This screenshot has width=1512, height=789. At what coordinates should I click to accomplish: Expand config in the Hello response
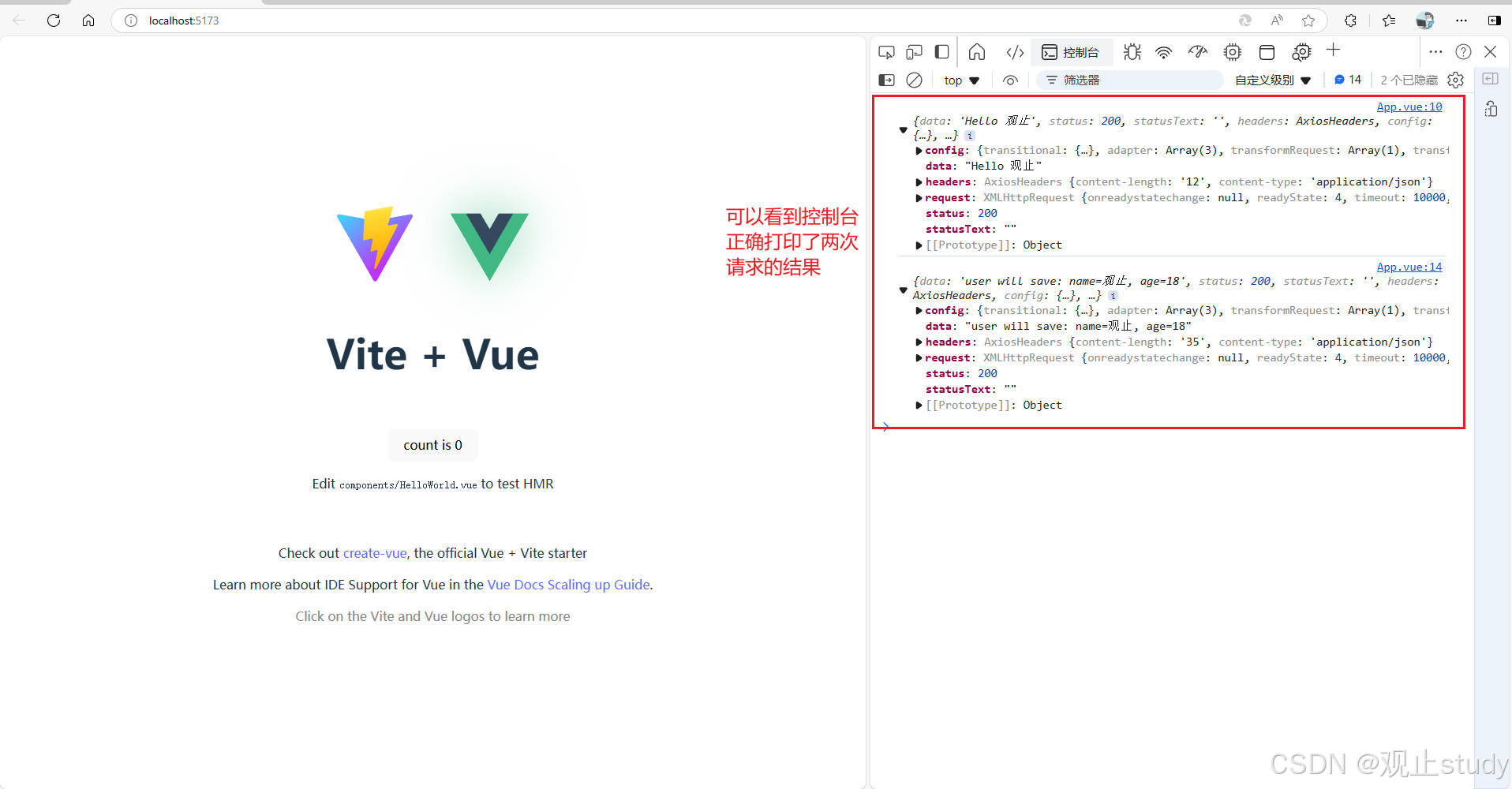coord(919,151)
